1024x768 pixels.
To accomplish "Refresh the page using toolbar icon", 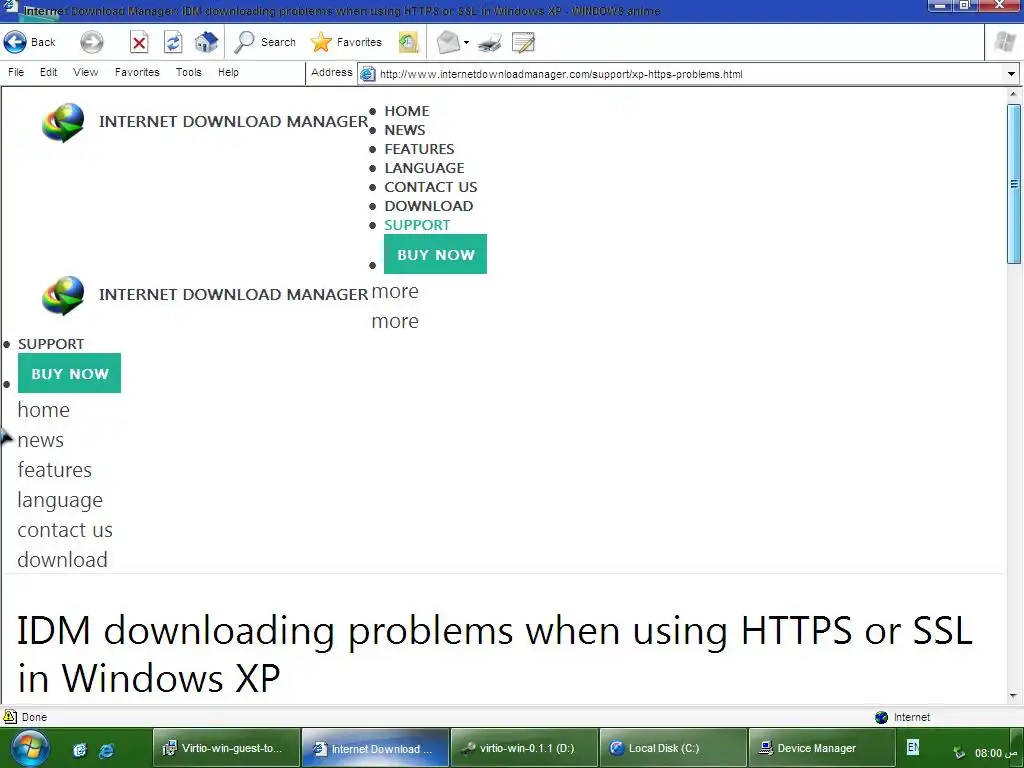I will pyautogui.click(x=172, y=42).
